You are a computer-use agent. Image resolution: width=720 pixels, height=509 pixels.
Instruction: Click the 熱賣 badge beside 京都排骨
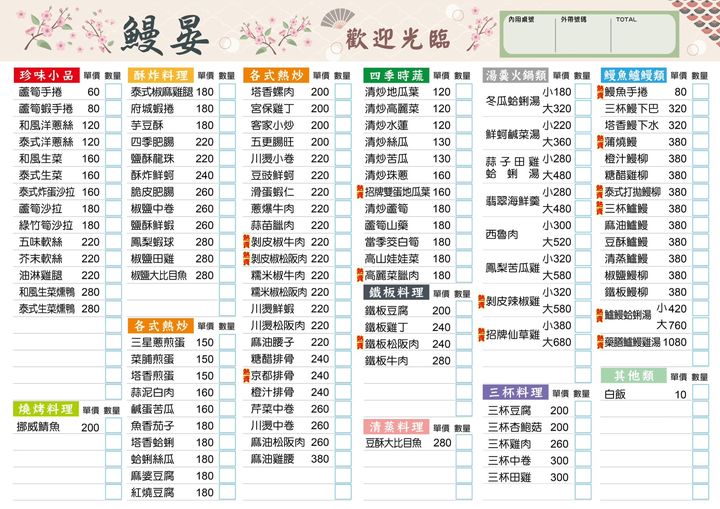pos(246,375)
